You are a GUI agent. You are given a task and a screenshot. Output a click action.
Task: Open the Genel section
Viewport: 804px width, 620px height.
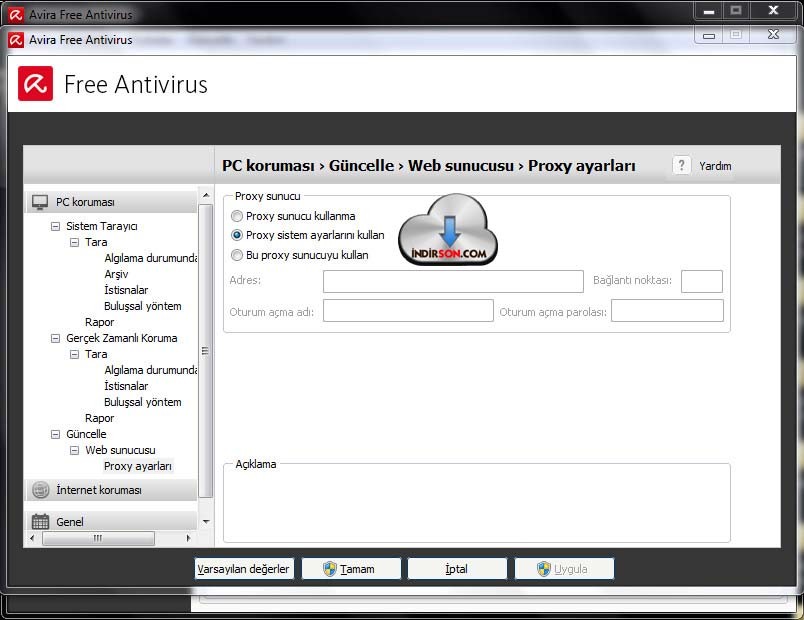click(111, 522)
